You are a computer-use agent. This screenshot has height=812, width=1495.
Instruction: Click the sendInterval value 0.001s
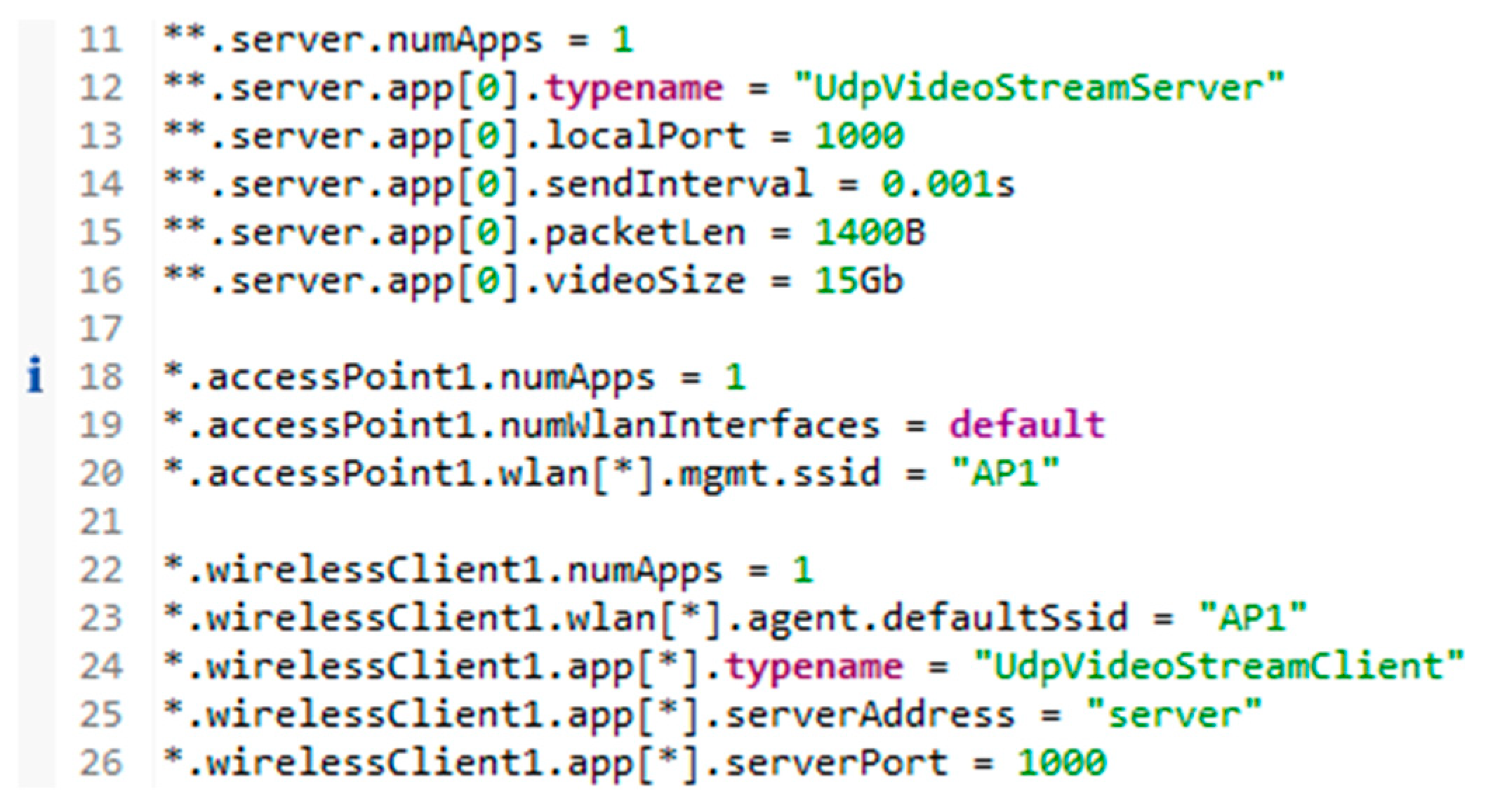948,184
